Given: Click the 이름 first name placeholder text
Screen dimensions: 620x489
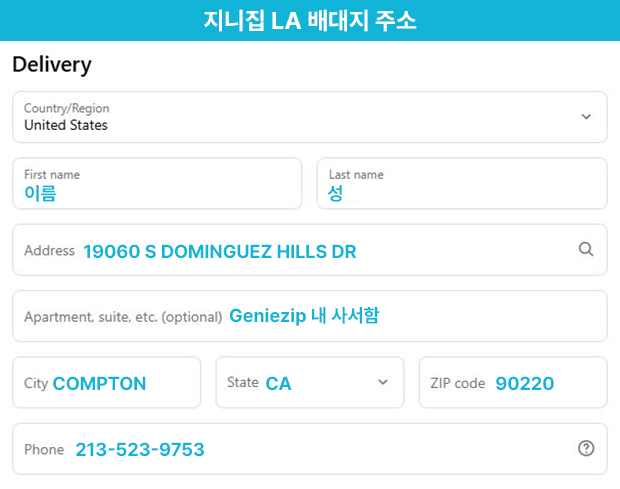Looking at the screenshot, I should point(40,193).
